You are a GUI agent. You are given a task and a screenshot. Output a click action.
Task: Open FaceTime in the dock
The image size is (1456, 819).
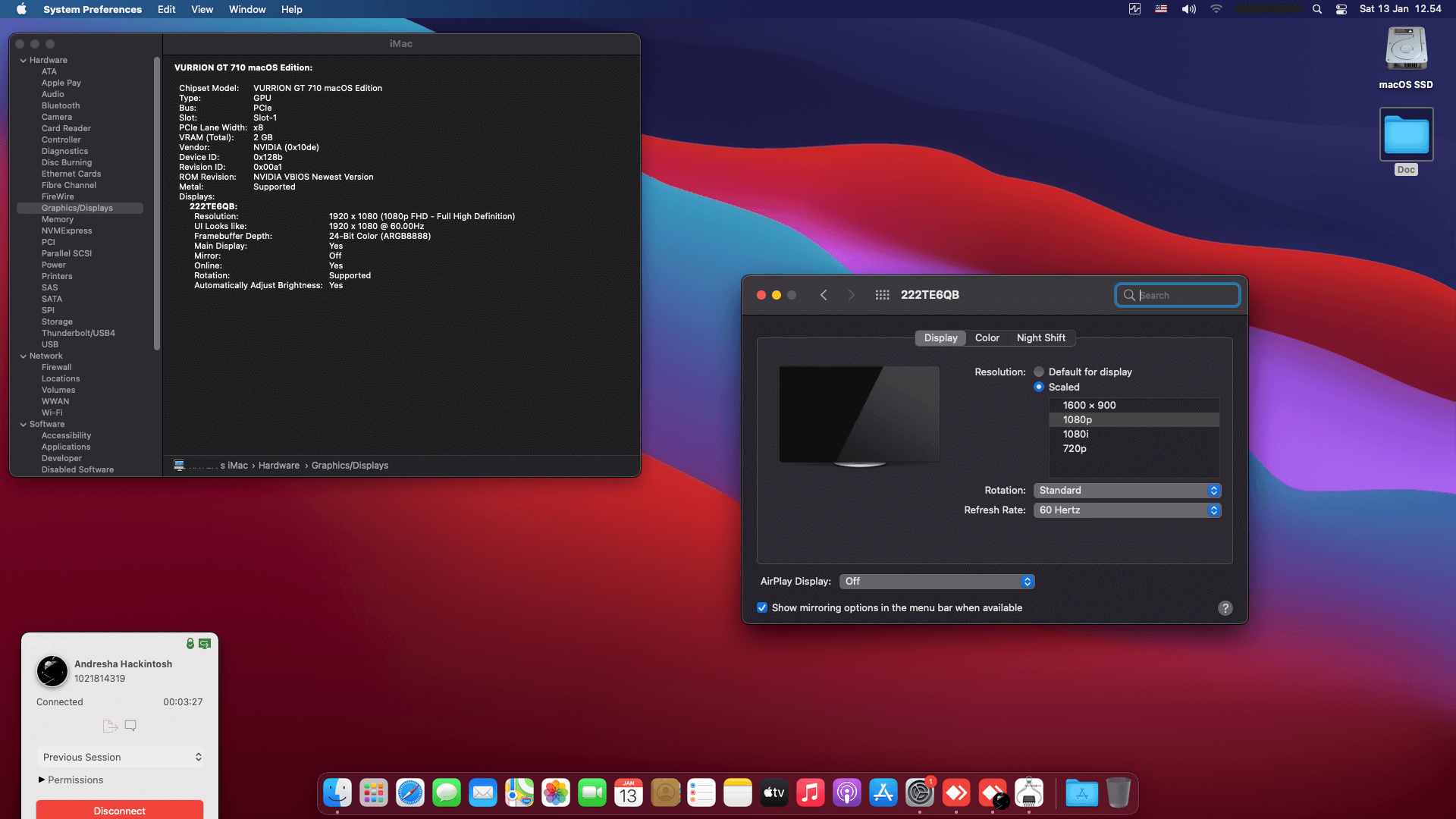pos(592,793)
